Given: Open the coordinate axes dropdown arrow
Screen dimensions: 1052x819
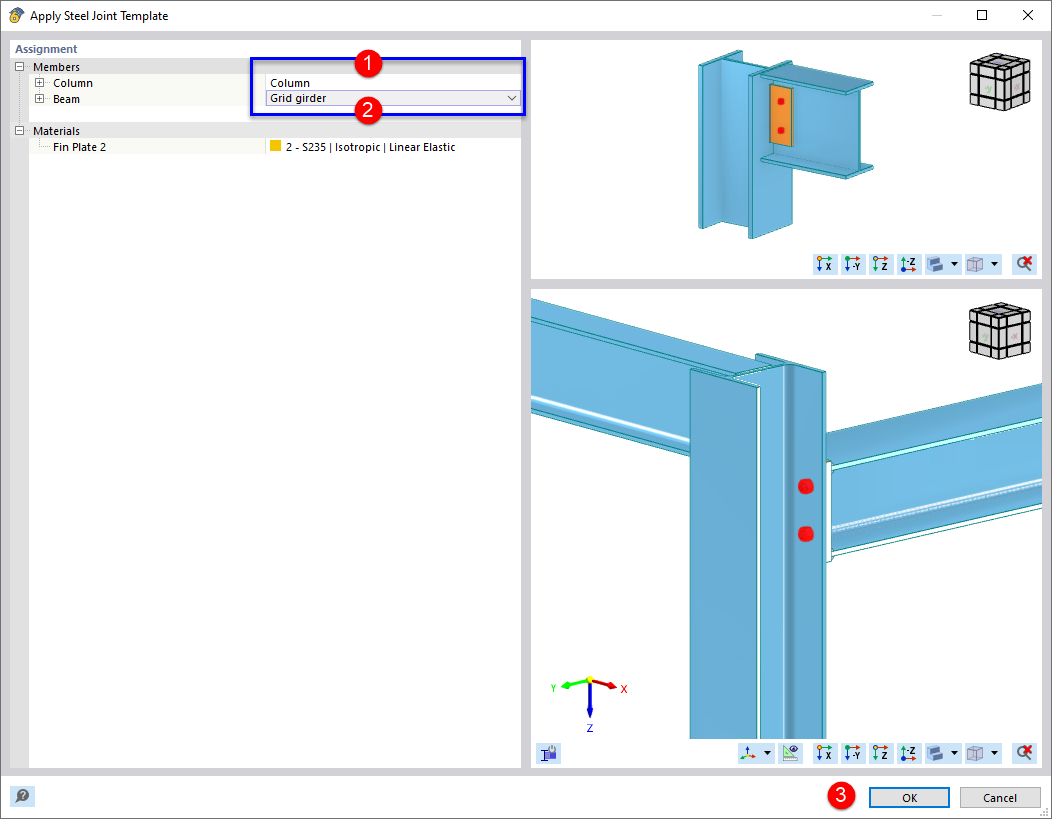Looking at the screenshot, I should [767, 753].
